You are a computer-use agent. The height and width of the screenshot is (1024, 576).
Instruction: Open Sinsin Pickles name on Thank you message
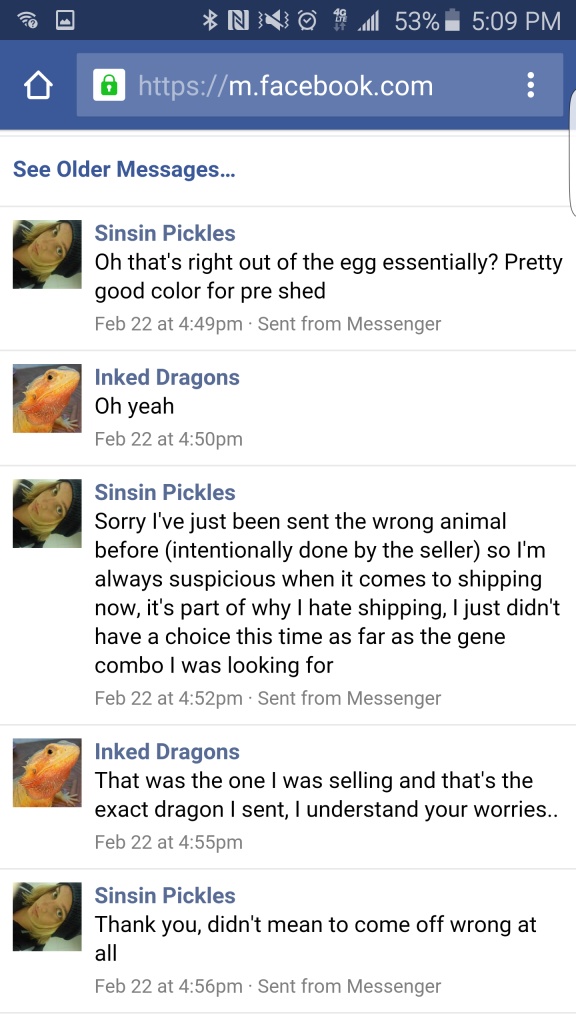tap(165, 895)
